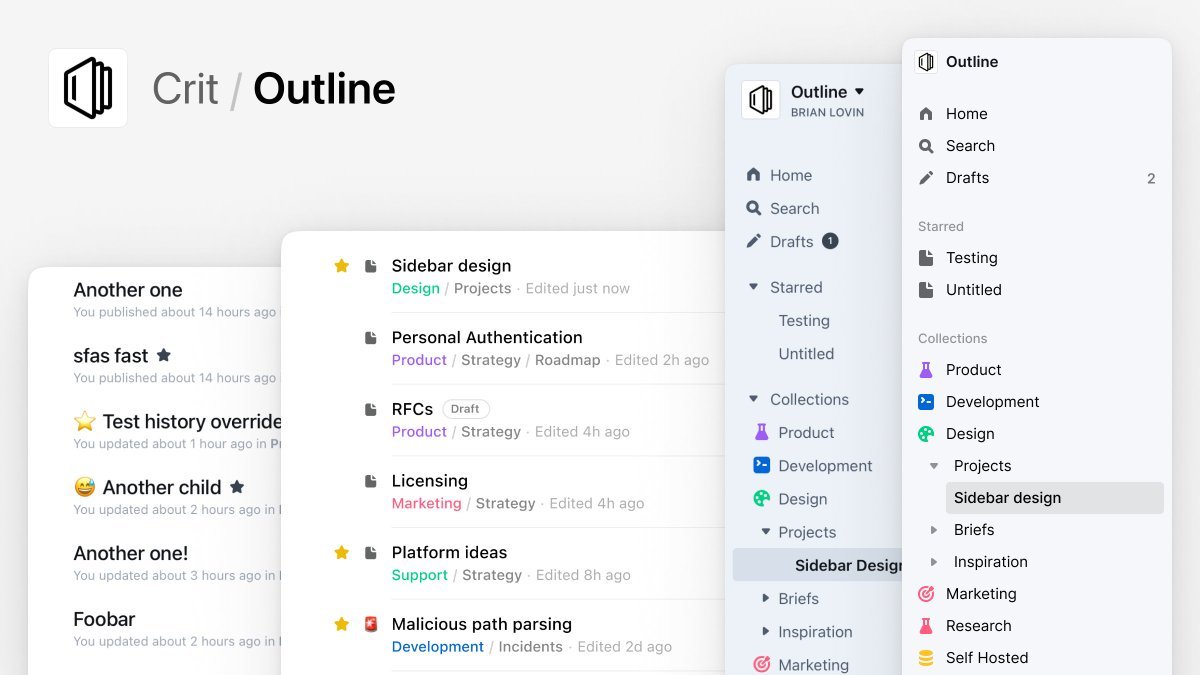This screenshot has width=1200, height=675.
Task: Expand the Briefs folder in the right sidebar
Action: (934, 530)
